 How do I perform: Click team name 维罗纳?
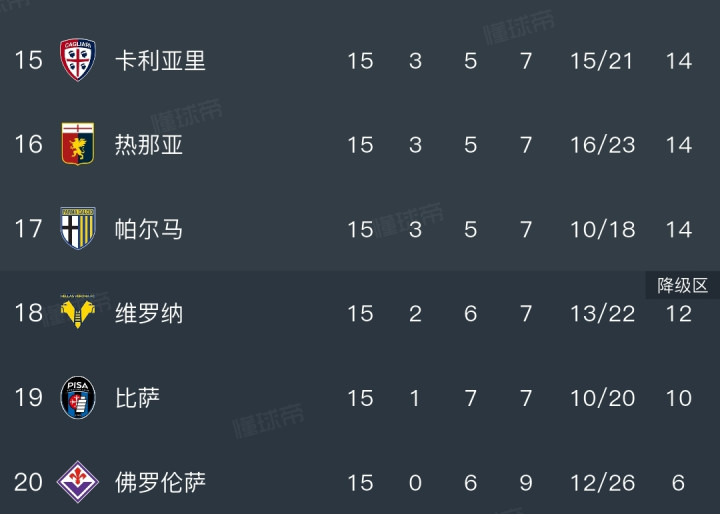[x=149, y=313]
